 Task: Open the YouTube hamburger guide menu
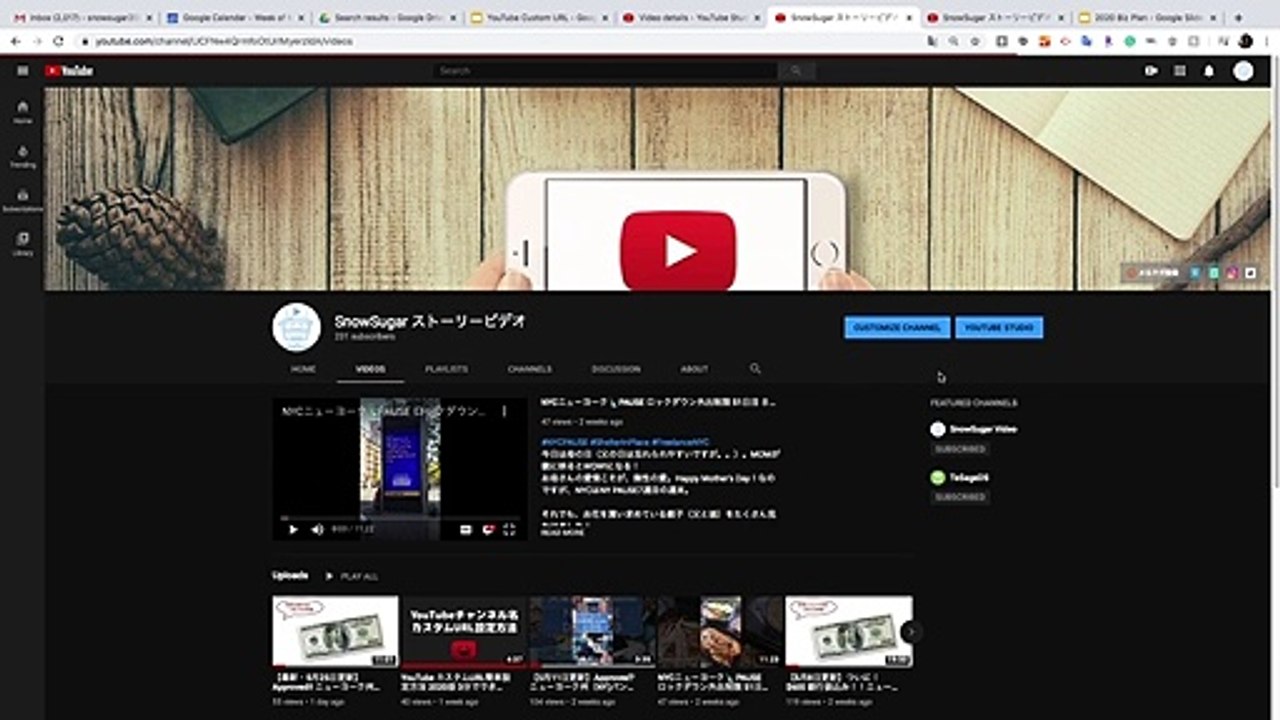tap(22, 71)
